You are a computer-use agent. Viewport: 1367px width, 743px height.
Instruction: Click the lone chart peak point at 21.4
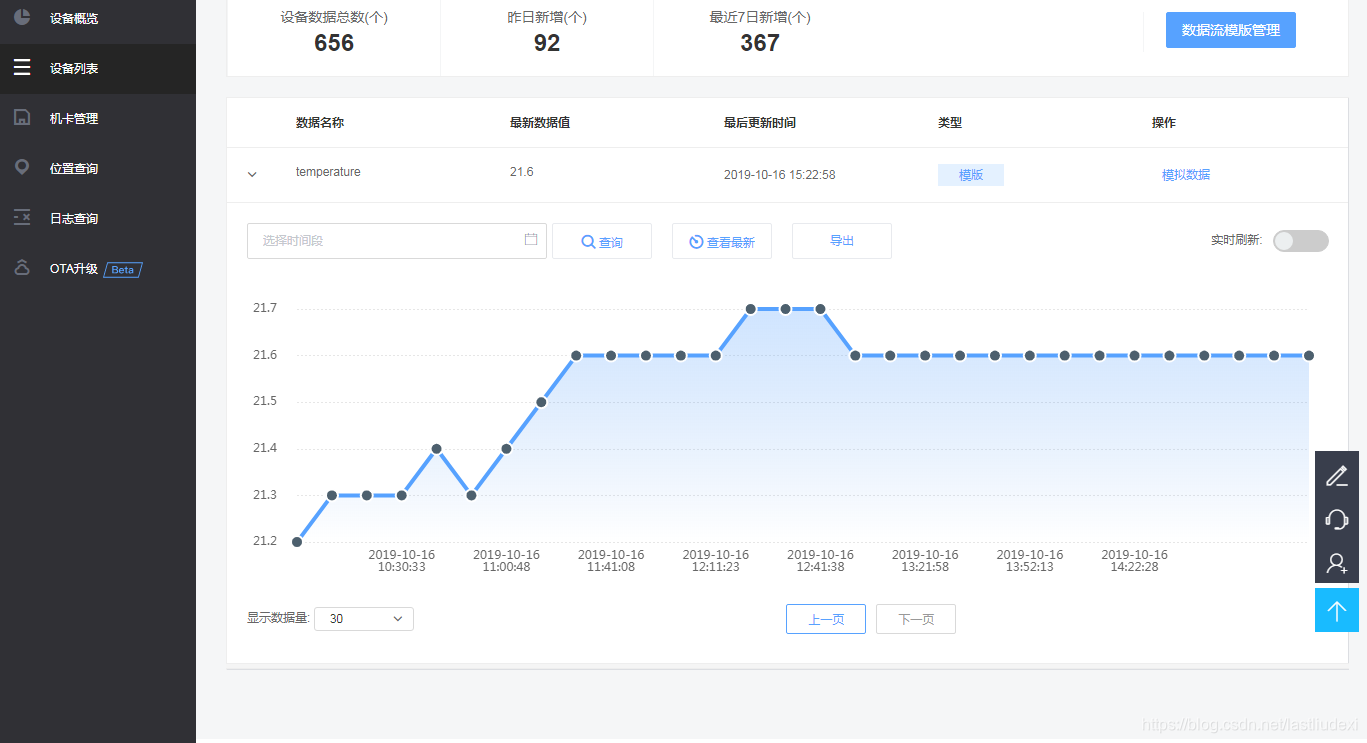click(437, 449)
